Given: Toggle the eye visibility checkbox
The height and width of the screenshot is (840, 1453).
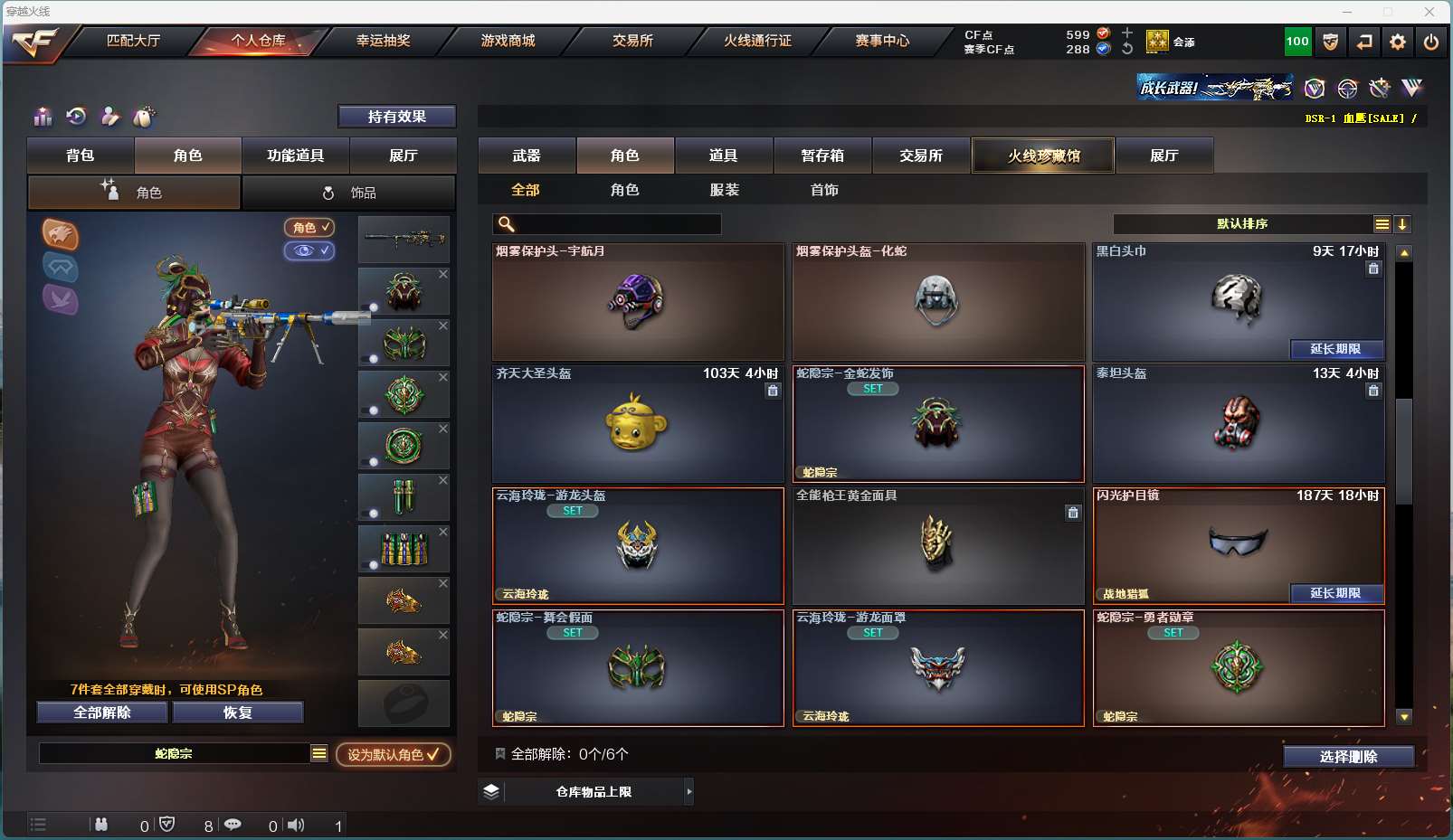Looking at the screenshot, I should (309, 250).
